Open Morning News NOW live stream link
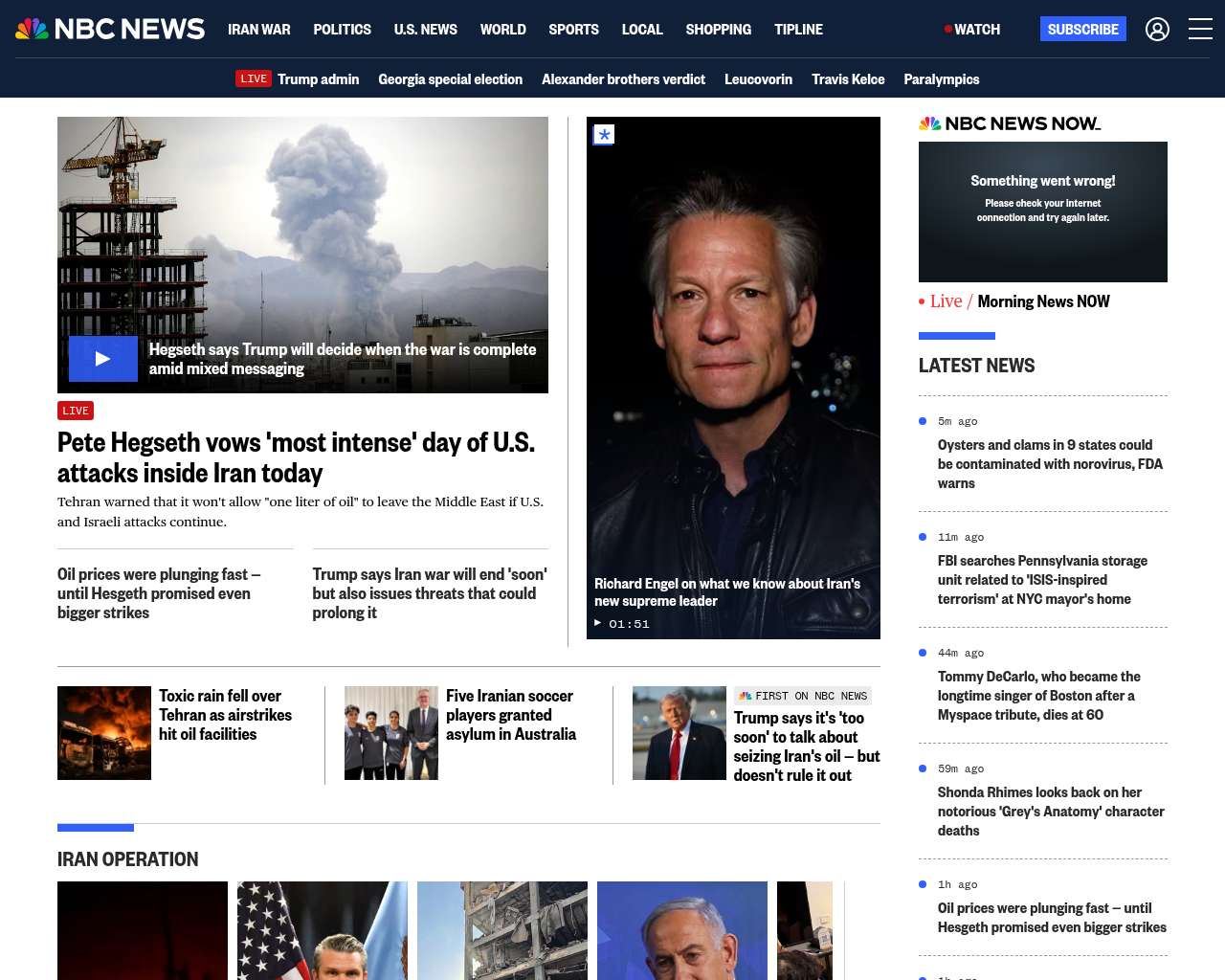The image size is (1225, 980). tap(1042, 301)
